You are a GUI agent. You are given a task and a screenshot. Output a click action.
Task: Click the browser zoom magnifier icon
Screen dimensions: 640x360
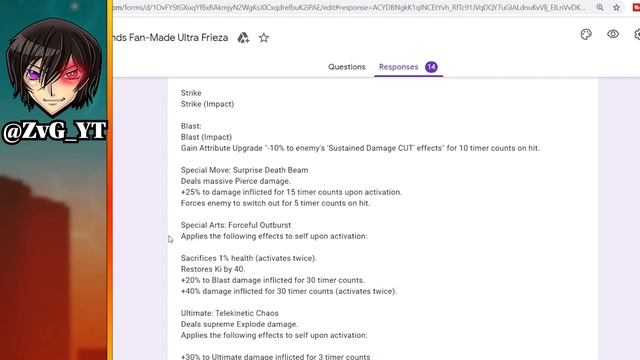point(600,7)
